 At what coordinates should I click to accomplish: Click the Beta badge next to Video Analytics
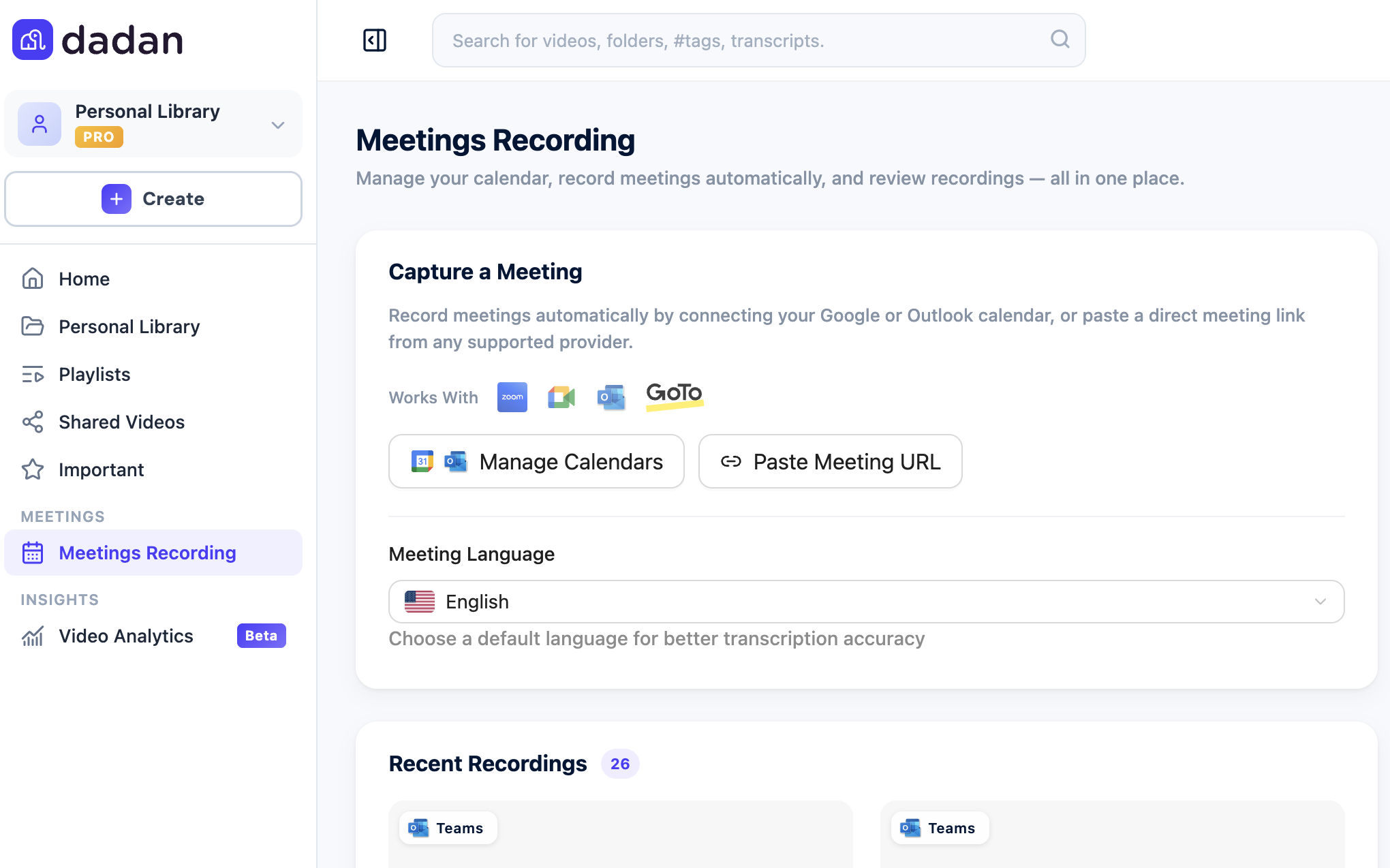[x=261, y=636]
